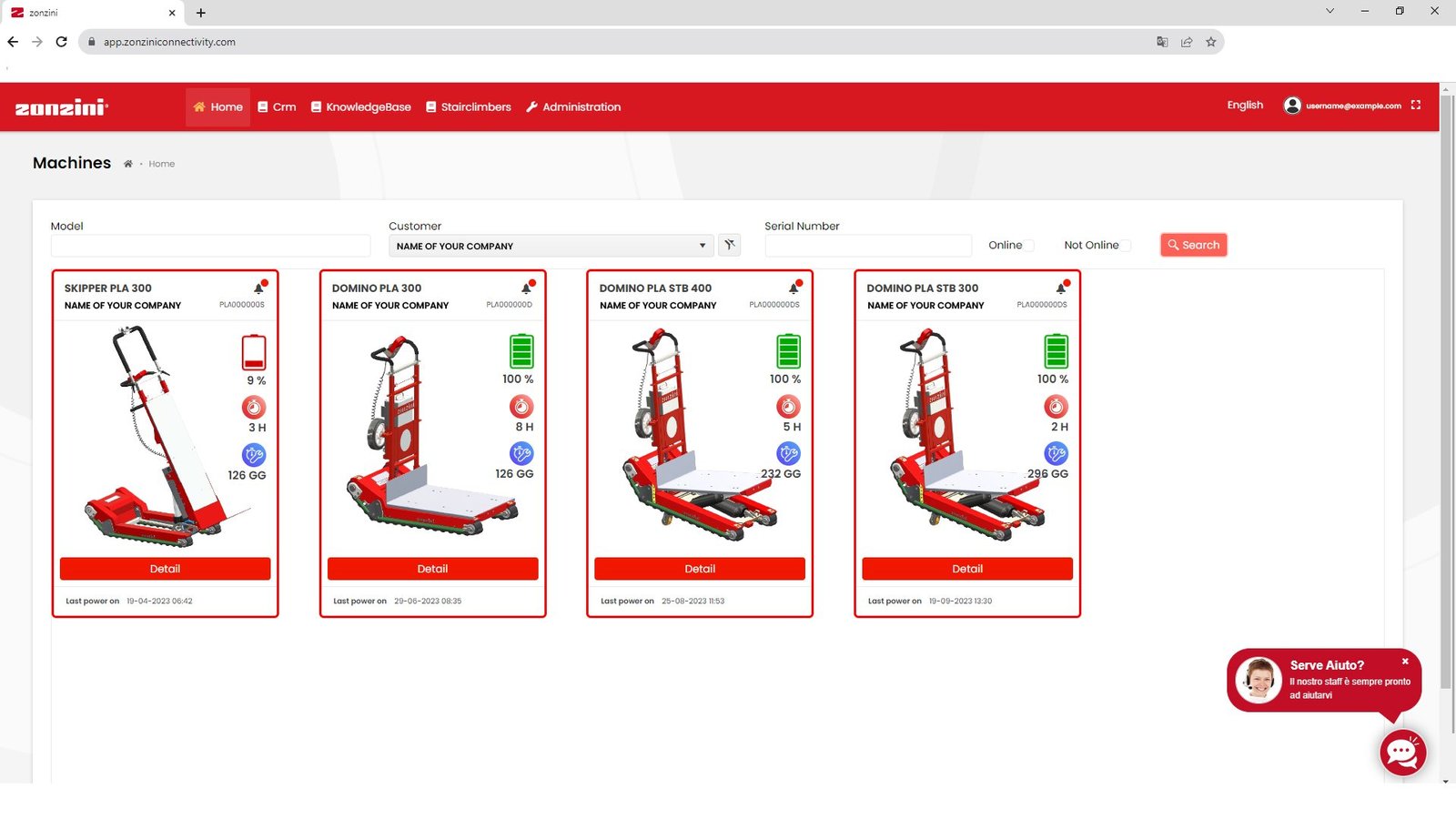Click the breadcrumb home icon
Image resolution: width=1456 pixels, height=819 pixels.
[128, 164]
